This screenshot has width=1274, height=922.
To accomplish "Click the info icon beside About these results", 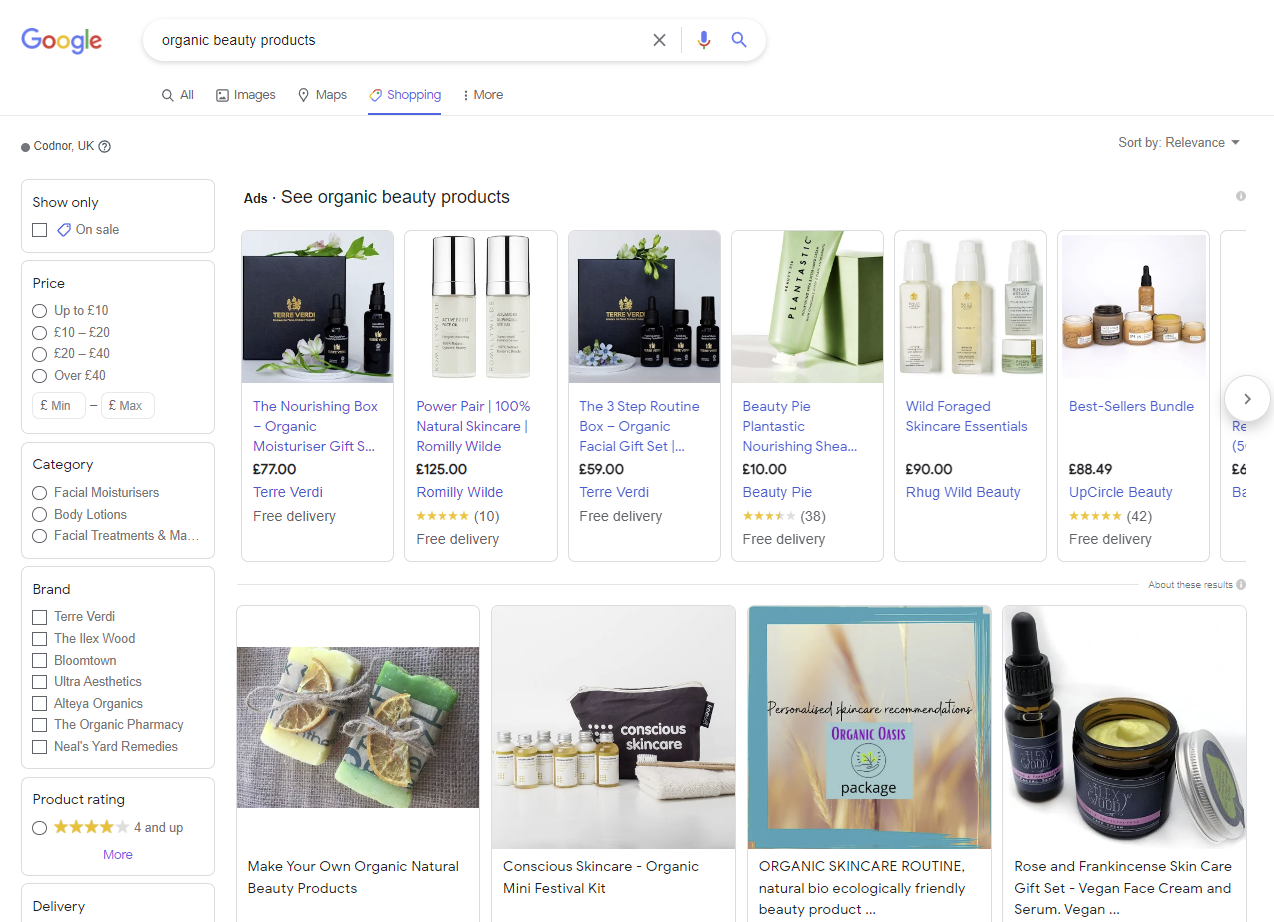I will (x=1241, y=584).
